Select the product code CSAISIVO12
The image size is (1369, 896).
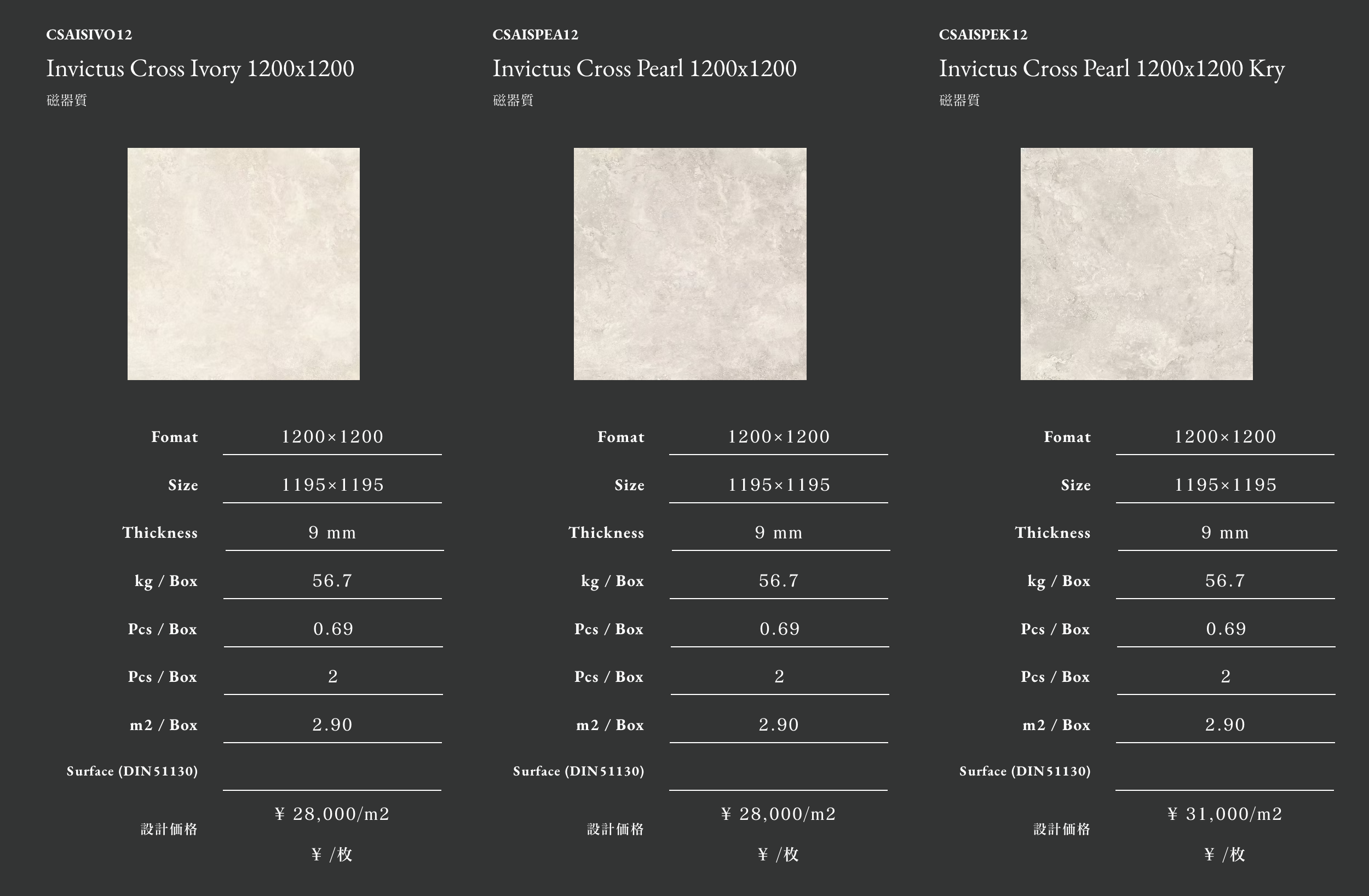(89, 35)
